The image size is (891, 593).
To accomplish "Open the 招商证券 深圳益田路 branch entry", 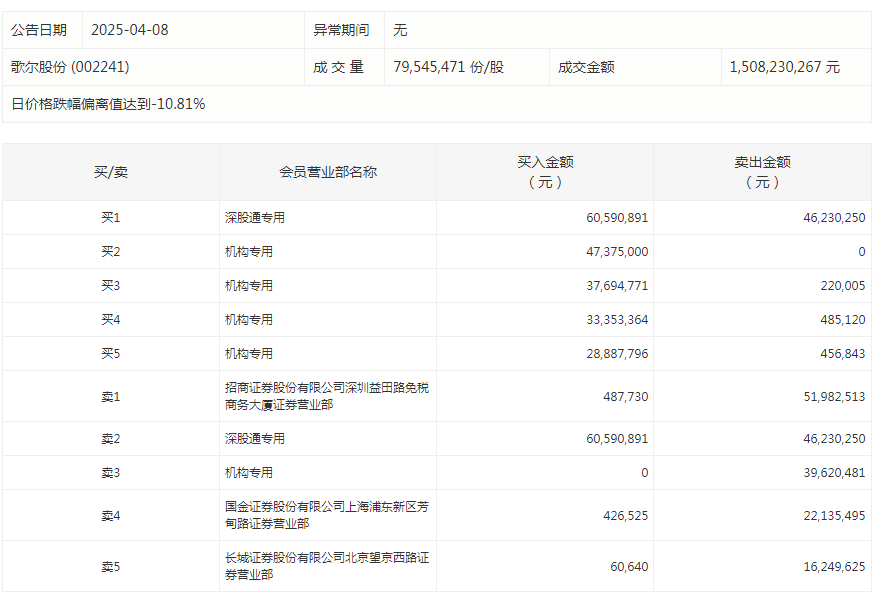I will pyautogui.click(x=327, y=396).
